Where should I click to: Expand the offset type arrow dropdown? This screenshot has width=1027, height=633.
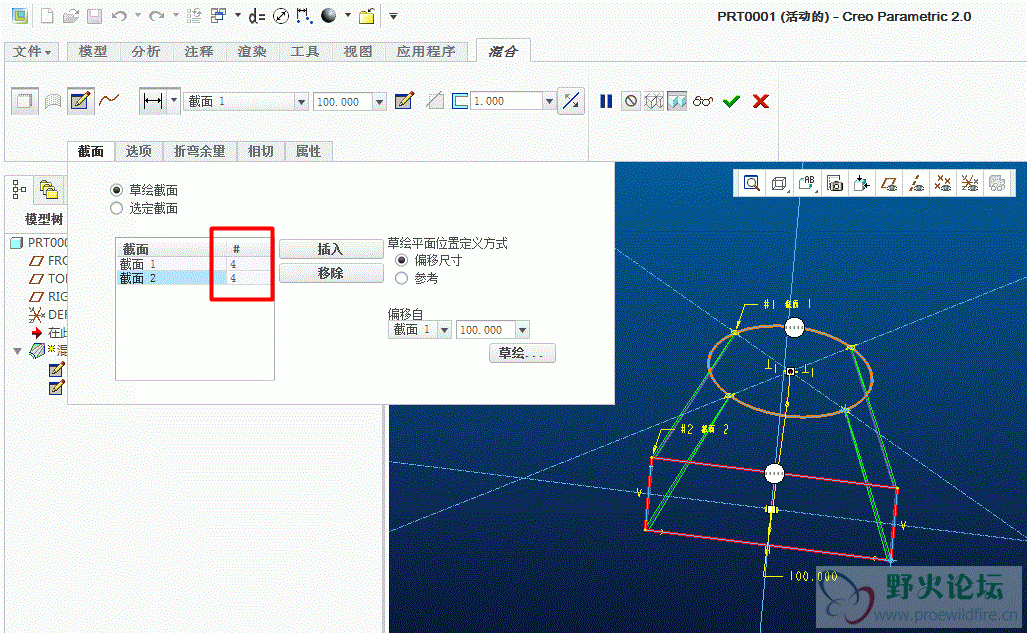click(x=174, y=101)
